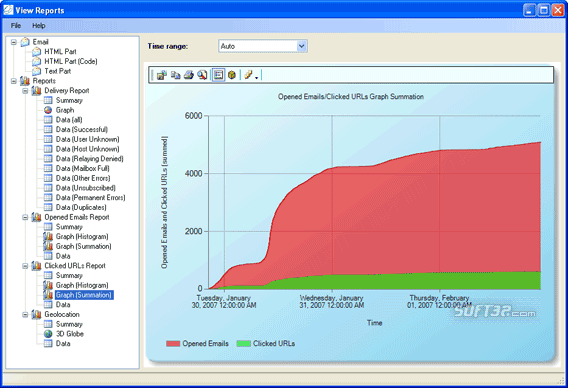This screenshot has width=568, height=388.
Task: Collapse the Reports tree node
Action: 14,81
